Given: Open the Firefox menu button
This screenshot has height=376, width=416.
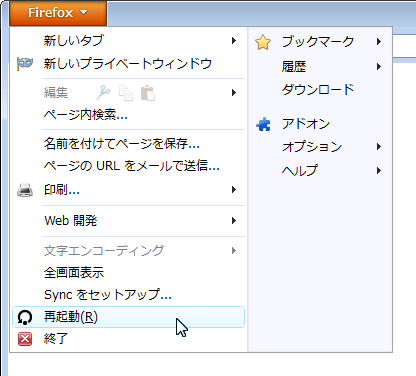Looking at the screenshot, I should pos(58,13).
